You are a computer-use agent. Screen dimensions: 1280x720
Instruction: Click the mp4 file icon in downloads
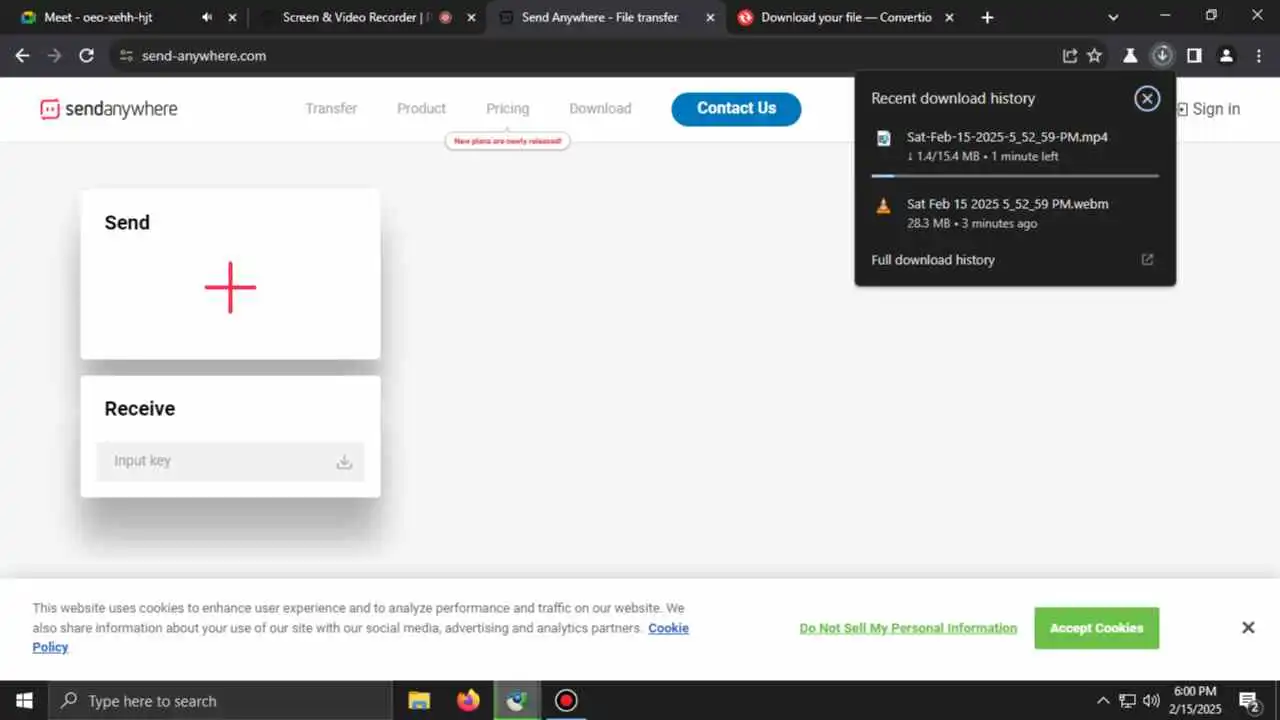click(x=883, y=138)
